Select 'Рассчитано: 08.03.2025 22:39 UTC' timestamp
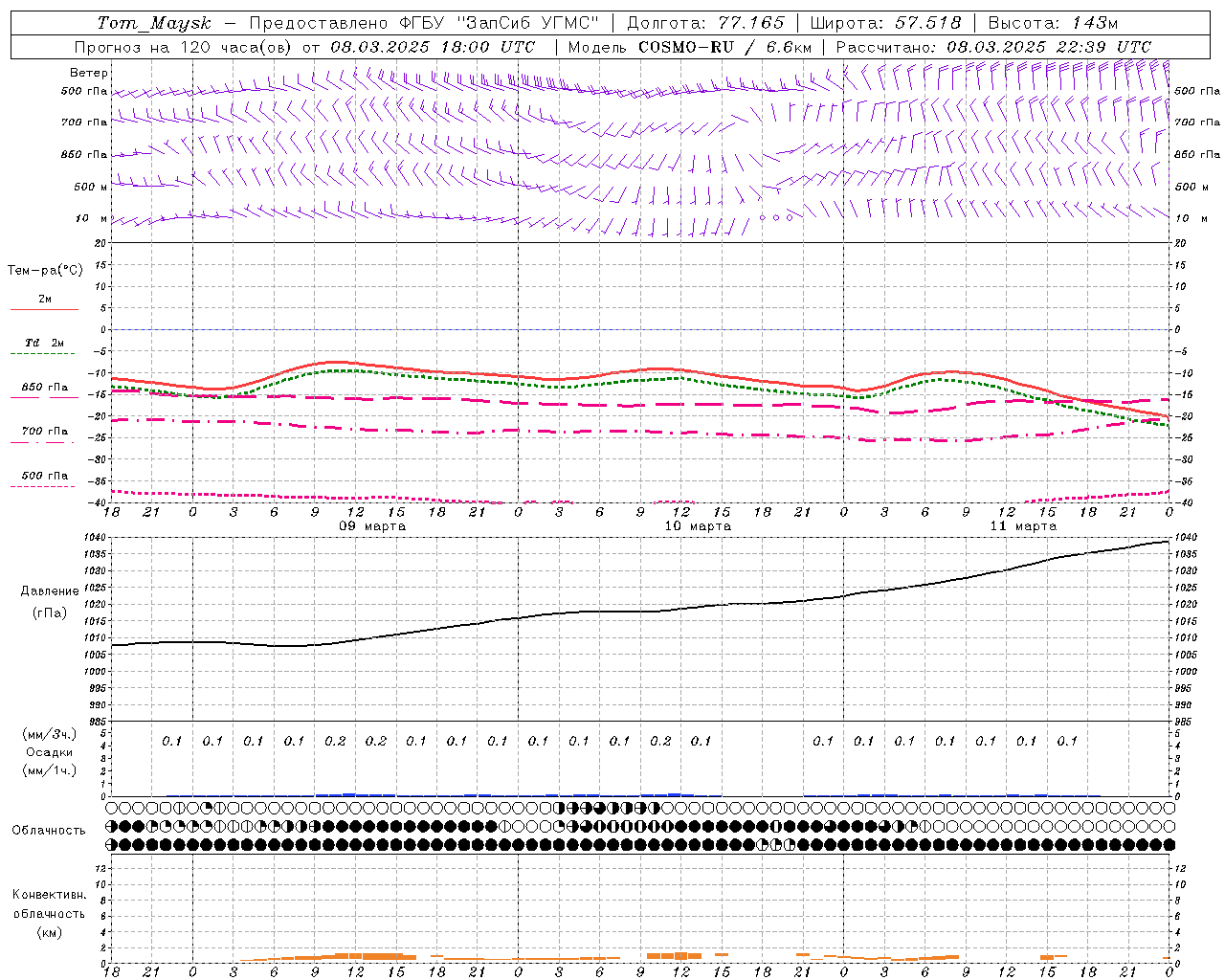The image size is (1225, 980). (993, 47)
